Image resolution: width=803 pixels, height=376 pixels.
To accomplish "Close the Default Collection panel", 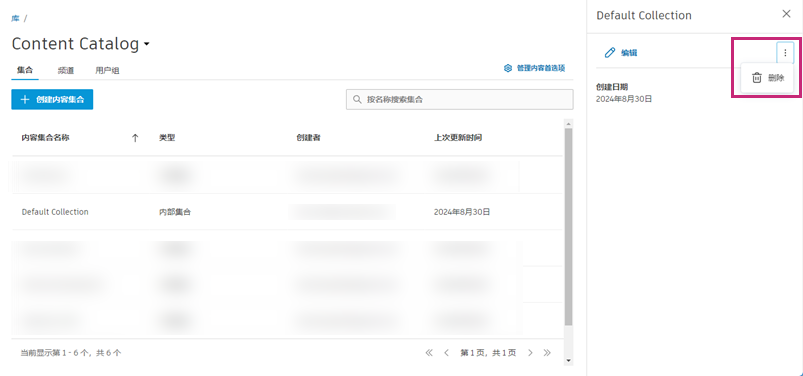I will point(786,14).
